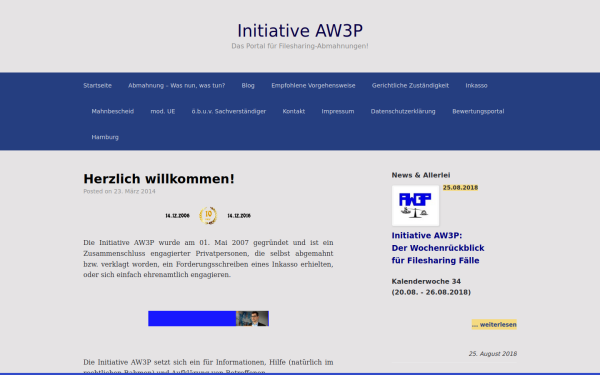Open the Hamburg menu item
Screen dimensions: 600x375
(x=105, y=137)
